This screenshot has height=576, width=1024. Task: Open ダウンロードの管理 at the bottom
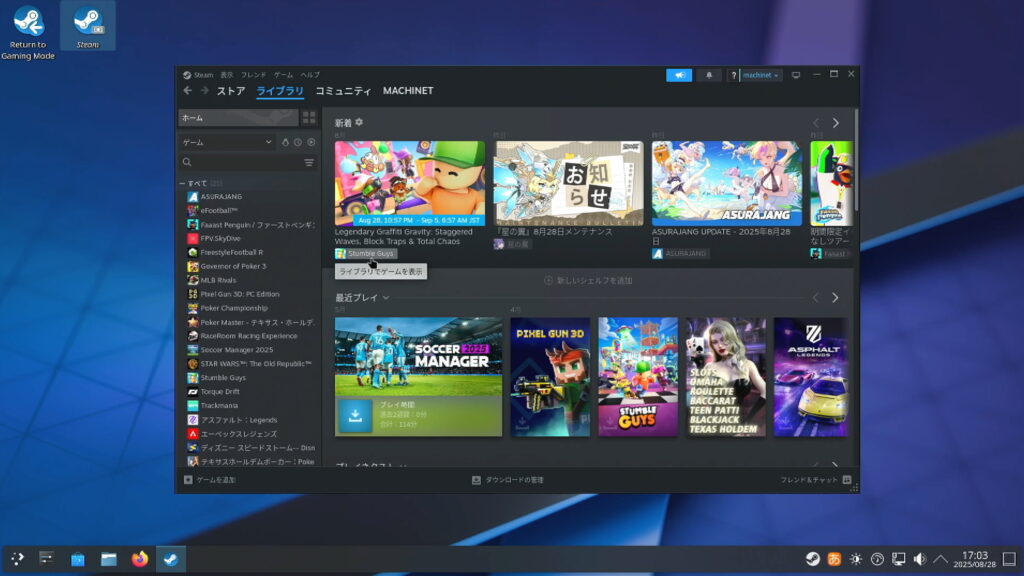click(x=508, y=480)
